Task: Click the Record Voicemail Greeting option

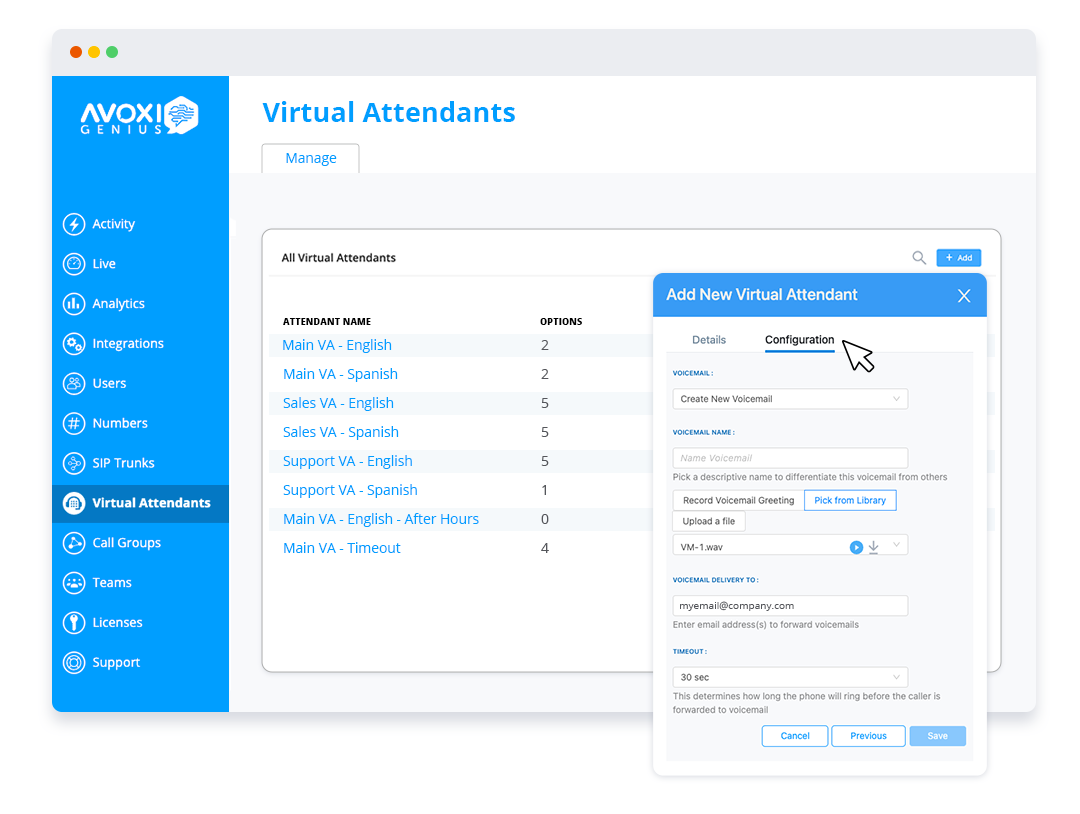Action: (737, 500)
